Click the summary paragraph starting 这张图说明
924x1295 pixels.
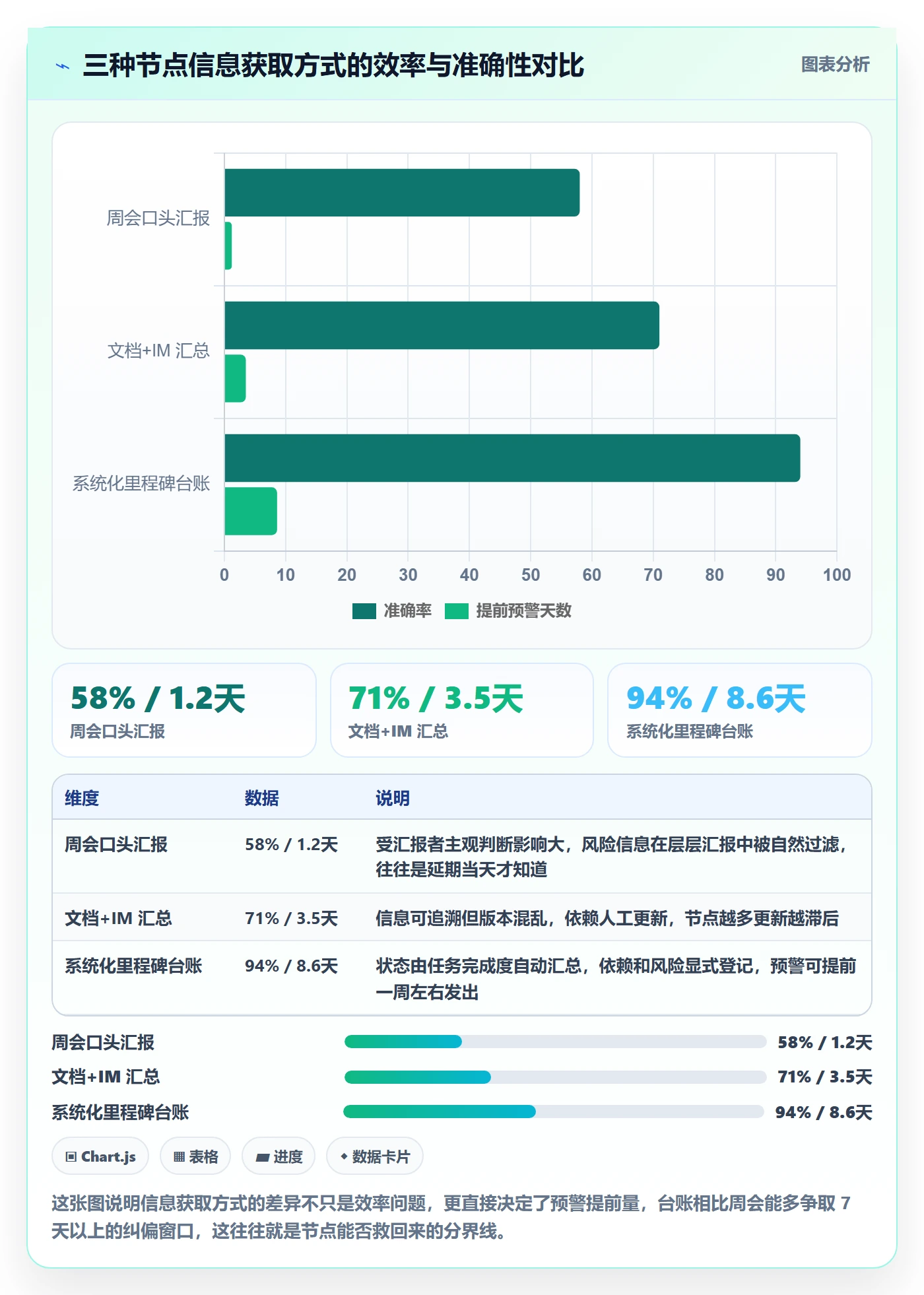coord(451,1217)
